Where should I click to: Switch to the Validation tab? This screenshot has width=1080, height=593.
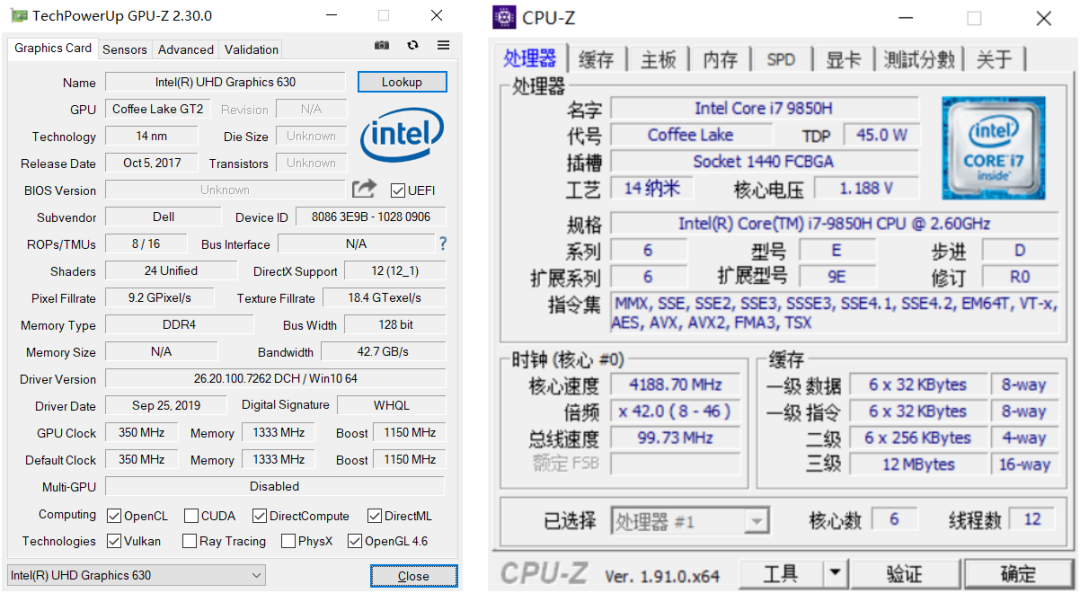(251, 50)
